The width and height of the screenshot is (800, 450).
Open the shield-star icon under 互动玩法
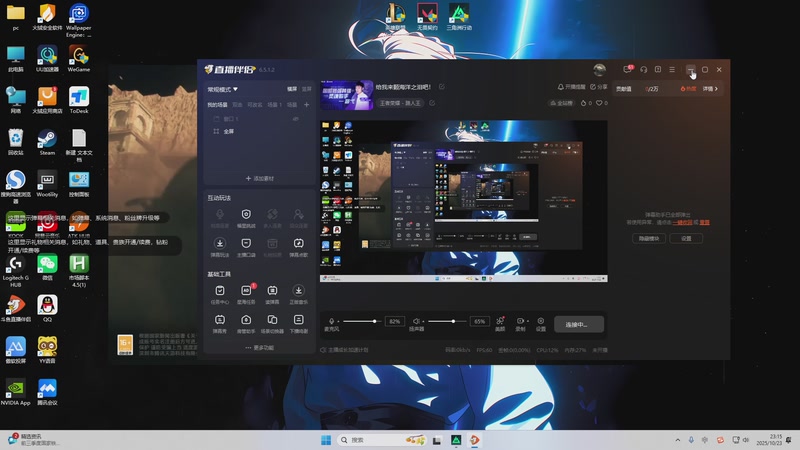(x=246, y=214)
